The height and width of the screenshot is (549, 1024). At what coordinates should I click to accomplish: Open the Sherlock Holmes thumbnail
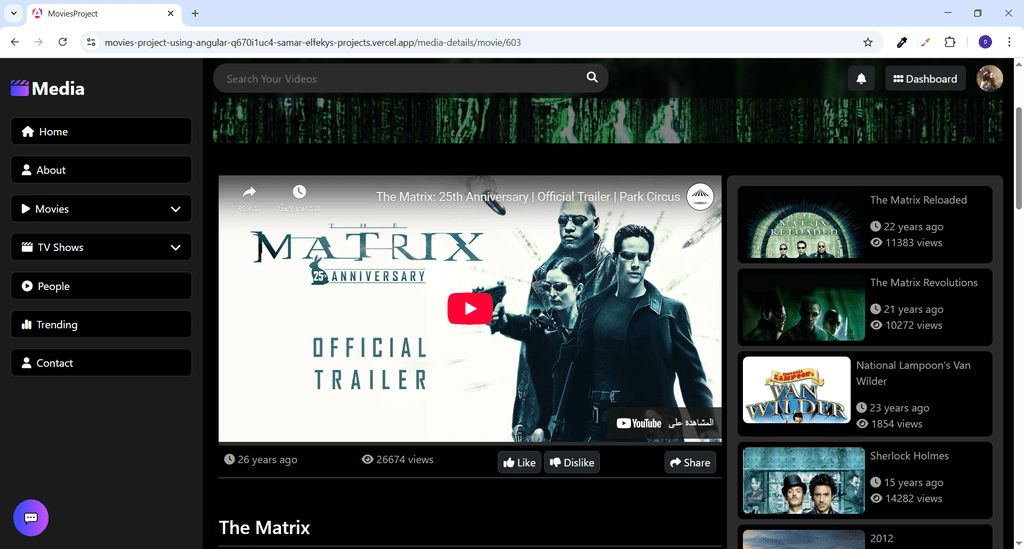pos(804,480)
